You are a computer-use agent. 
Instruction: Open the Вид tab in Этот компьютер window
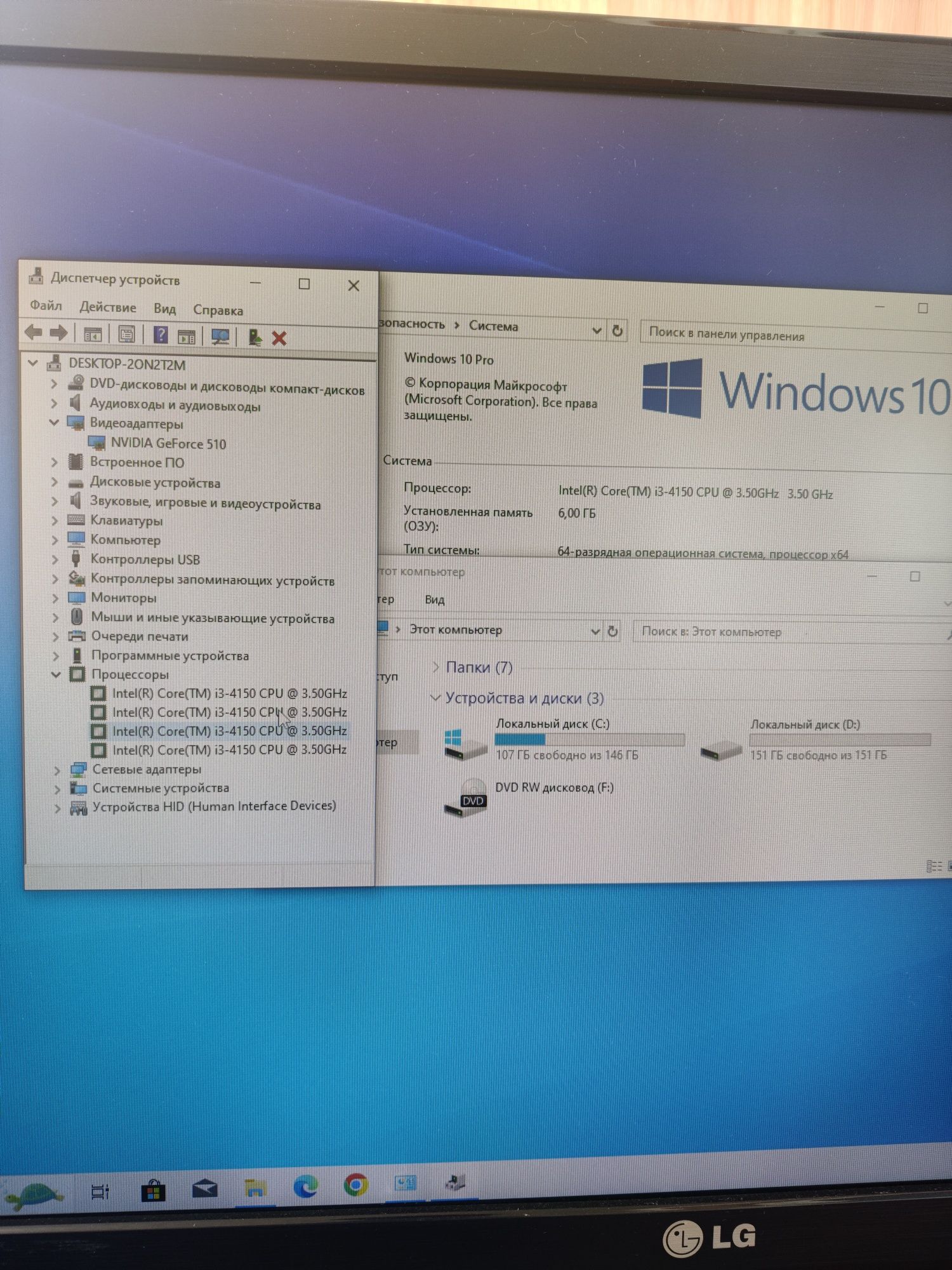click(x=435, y=599)
